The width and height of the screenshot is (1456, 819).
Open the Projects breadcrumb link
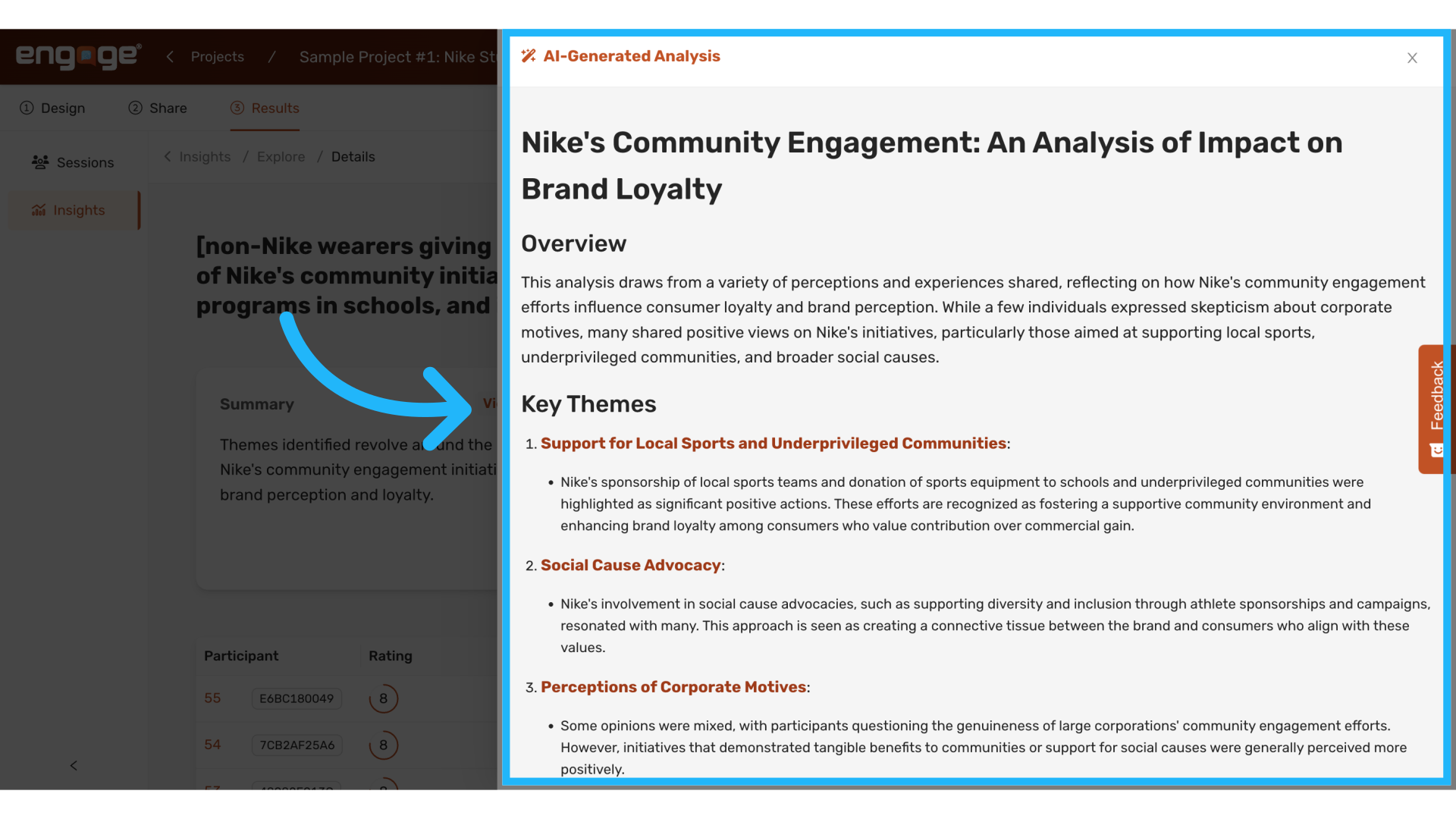[x=218, y=57]
